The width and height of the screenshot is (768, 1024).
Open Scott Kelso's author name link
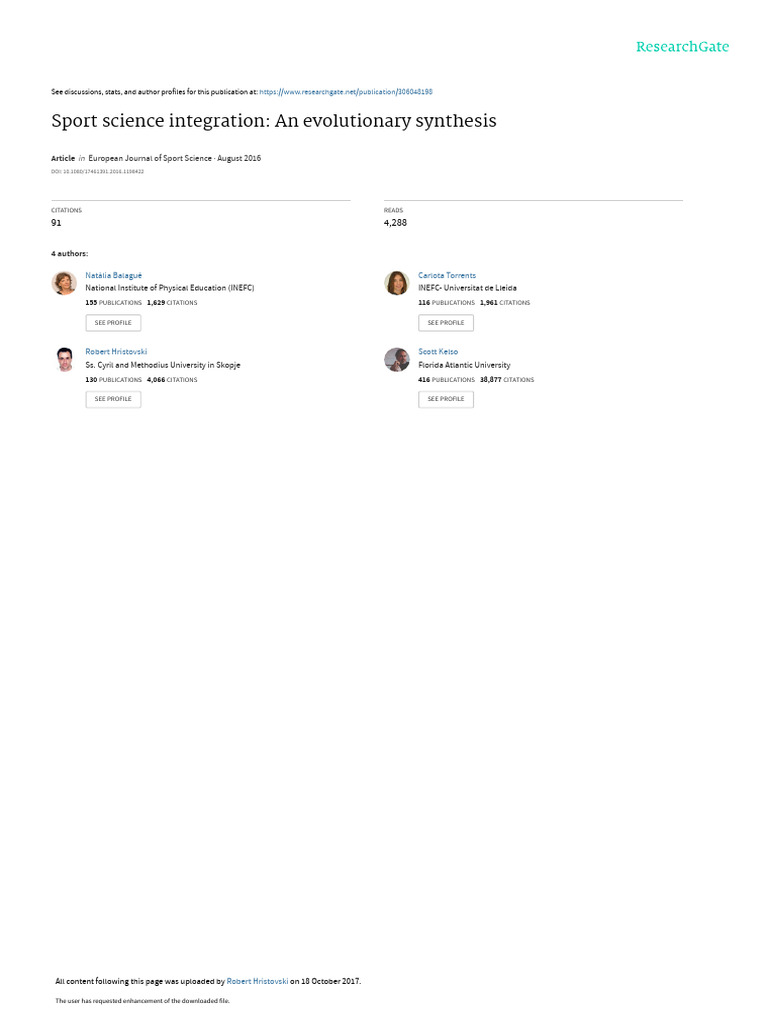coord(438,351)
